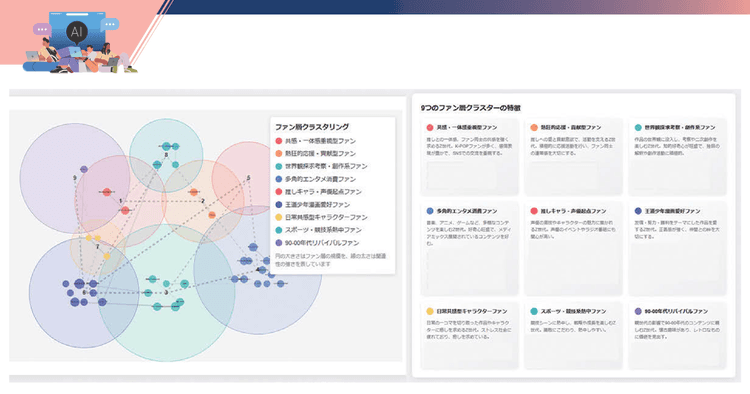Click legend dot for 世界観探求考察・創作系ファン
750x394 pixels.
tap(279, 166)
